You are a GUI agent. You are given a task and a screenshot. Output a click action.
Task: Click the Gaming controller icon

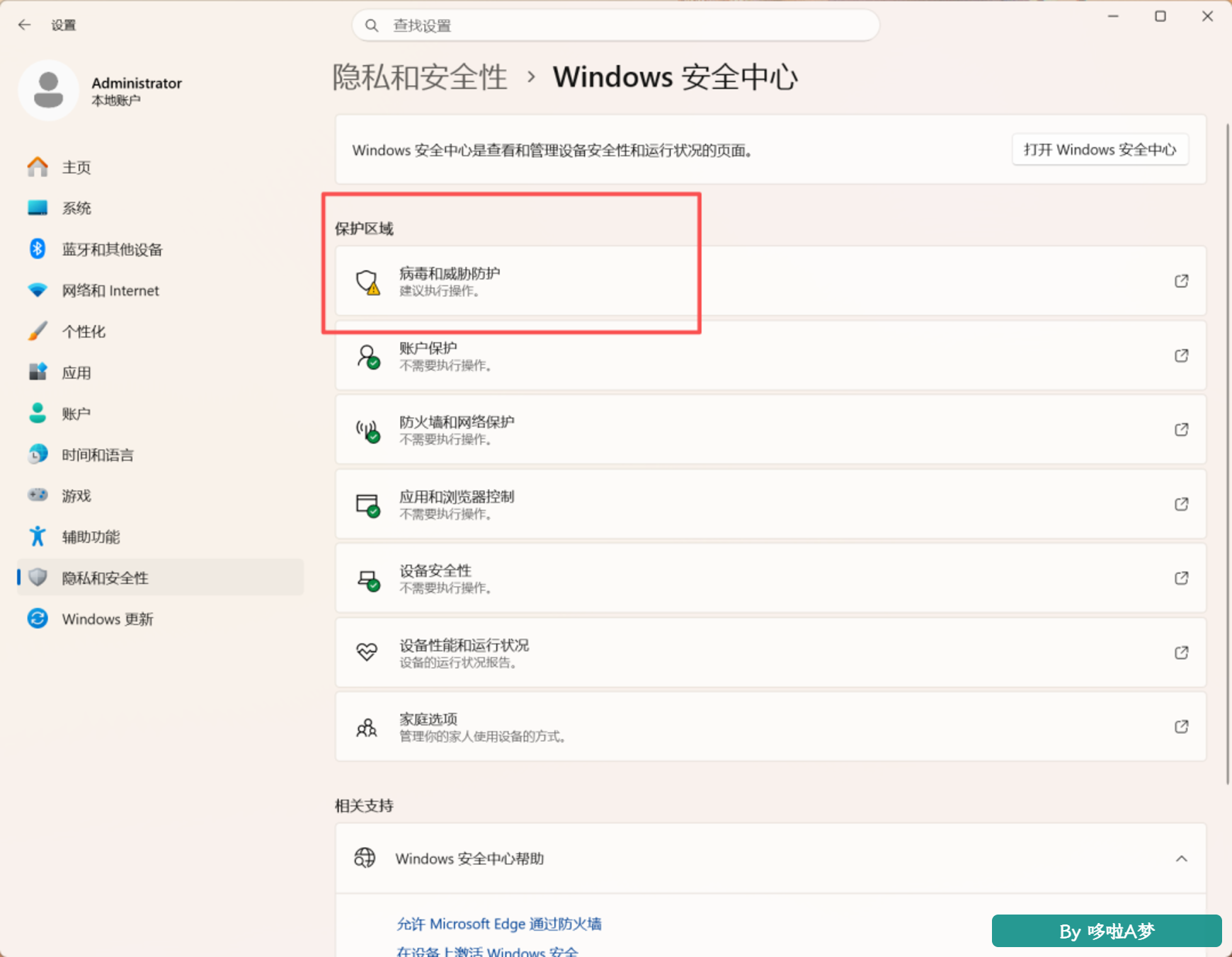[38, 495]
